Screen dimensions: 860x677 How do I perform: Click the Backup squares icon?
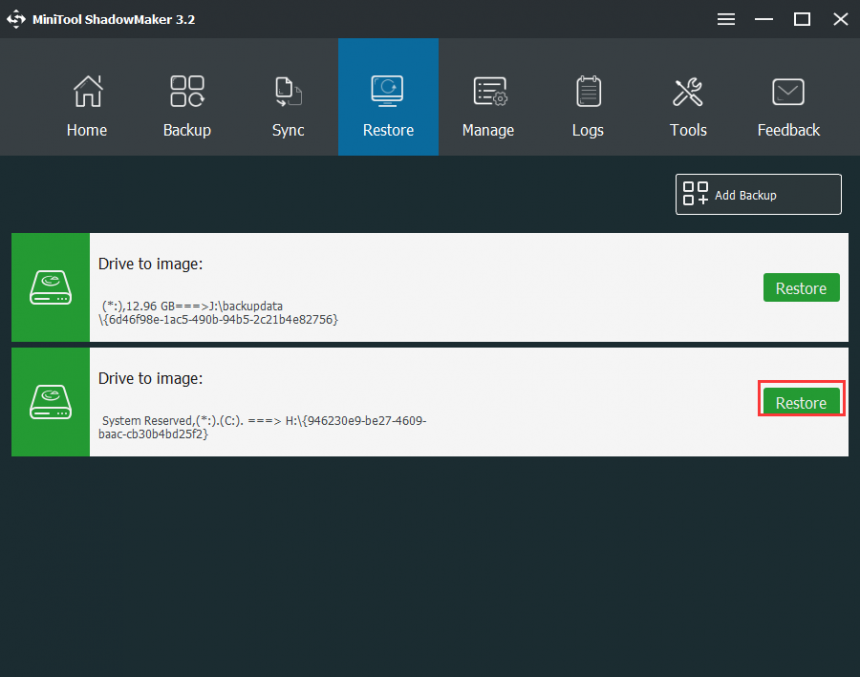point(187,91)
